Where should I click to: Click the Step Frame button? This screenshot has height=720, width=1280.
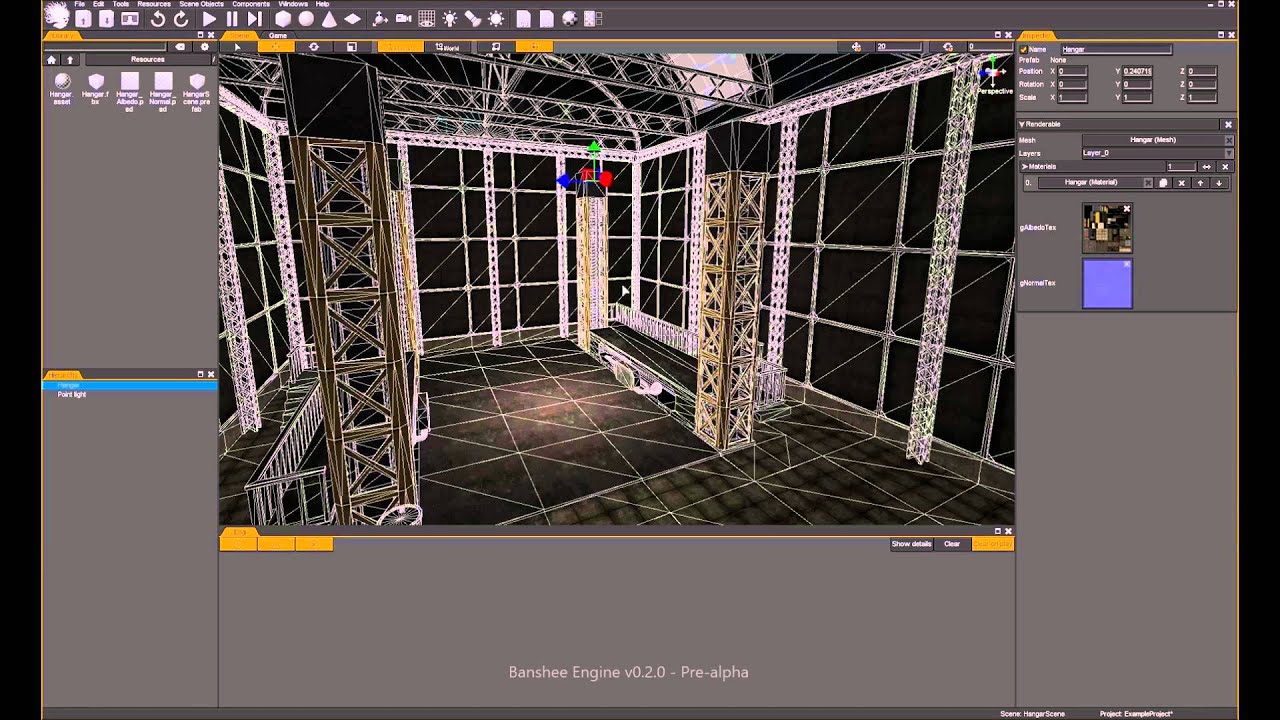point(255,18)
